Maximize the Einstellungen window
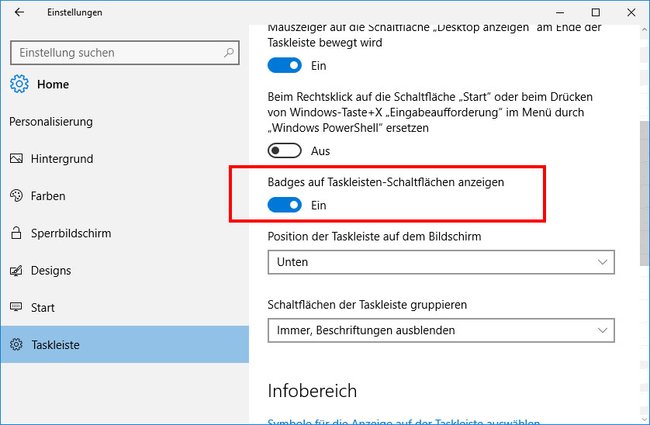The image size is (650, 425). click(596, 12)
